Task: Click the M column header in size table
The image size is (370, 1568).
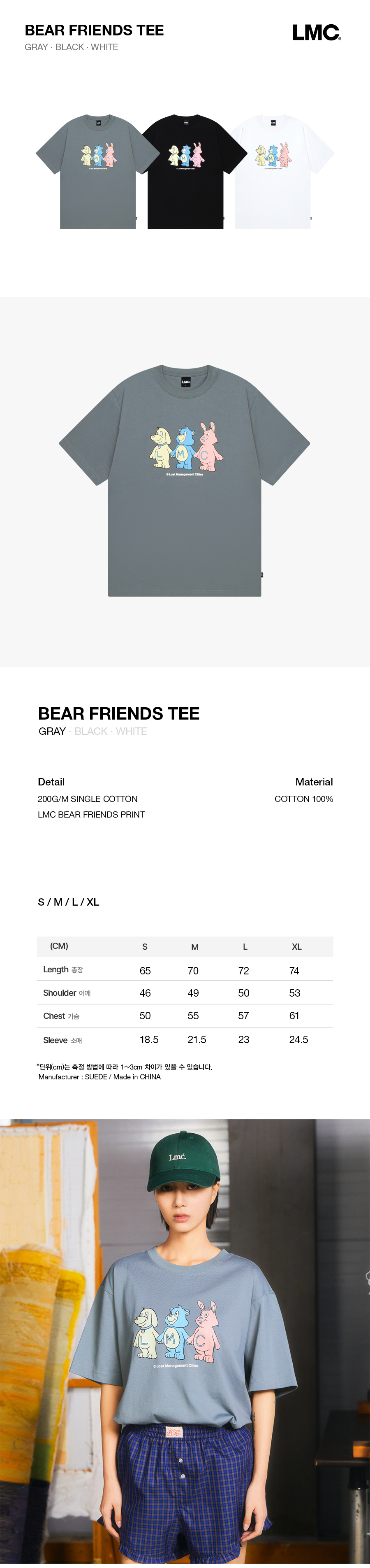Action: coord(195,946)
